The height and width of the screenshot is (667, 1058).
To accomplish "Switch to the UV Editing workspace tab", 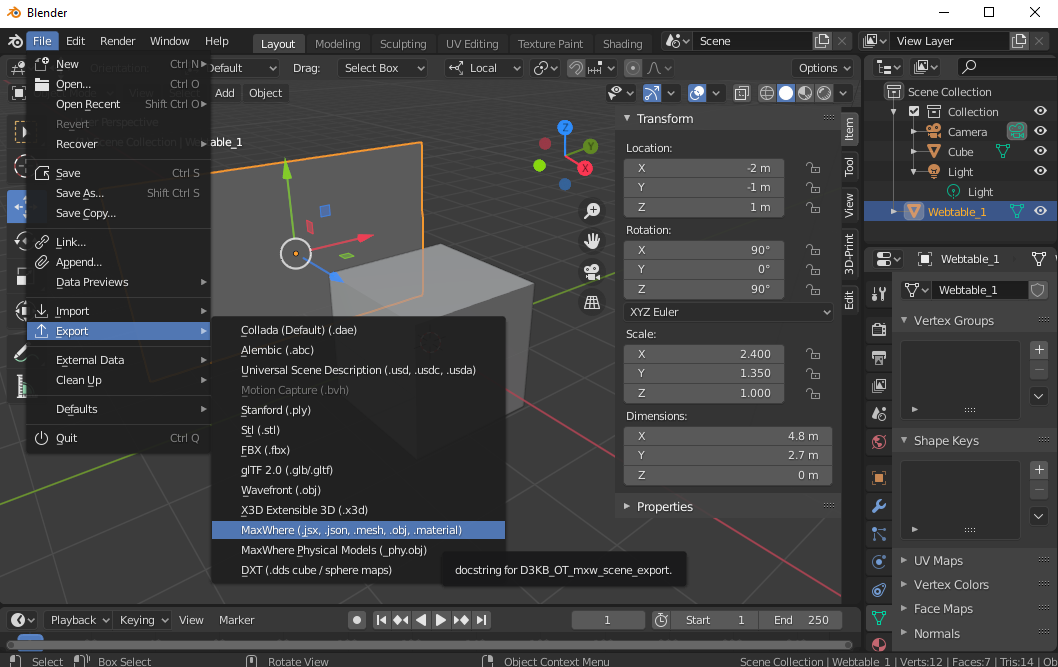I will point(472,44).
